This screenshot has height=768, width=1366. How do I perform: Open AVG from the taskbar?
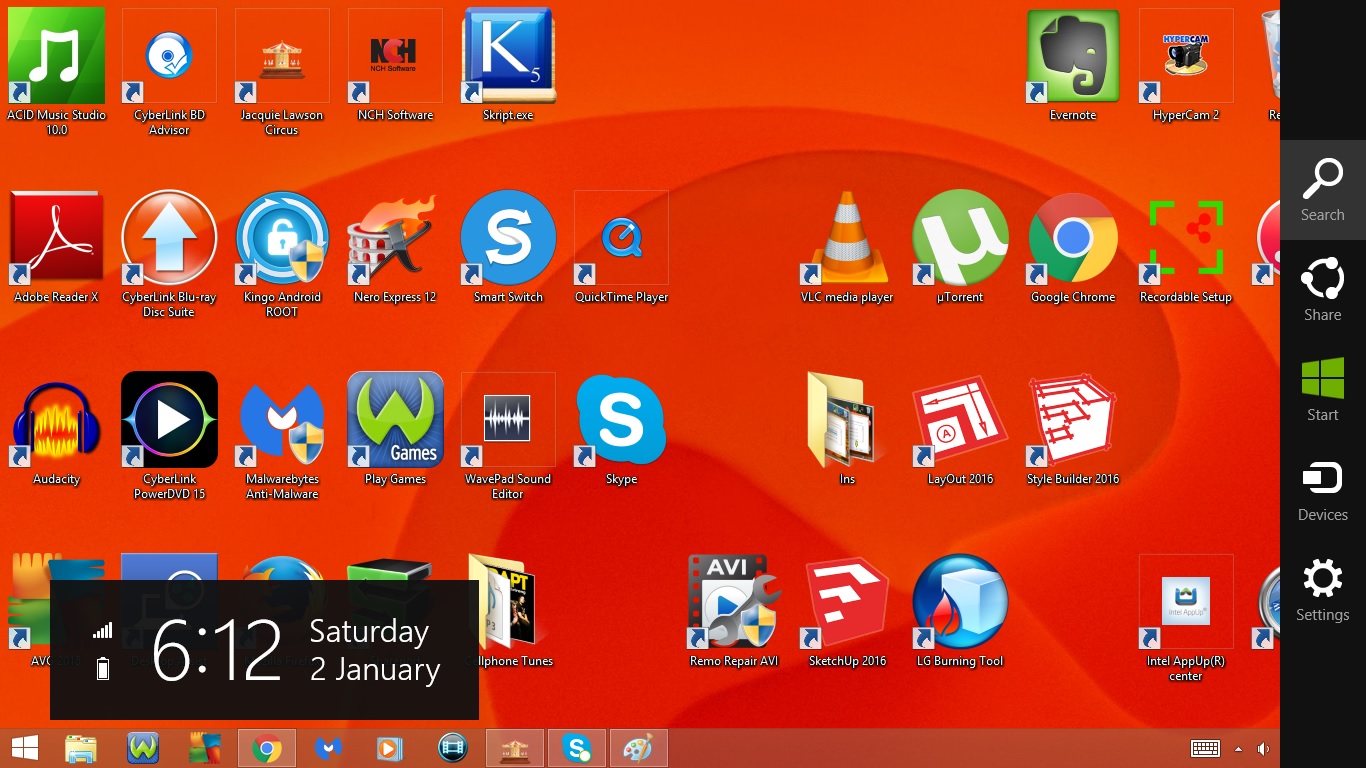click(x=205, y=748)
